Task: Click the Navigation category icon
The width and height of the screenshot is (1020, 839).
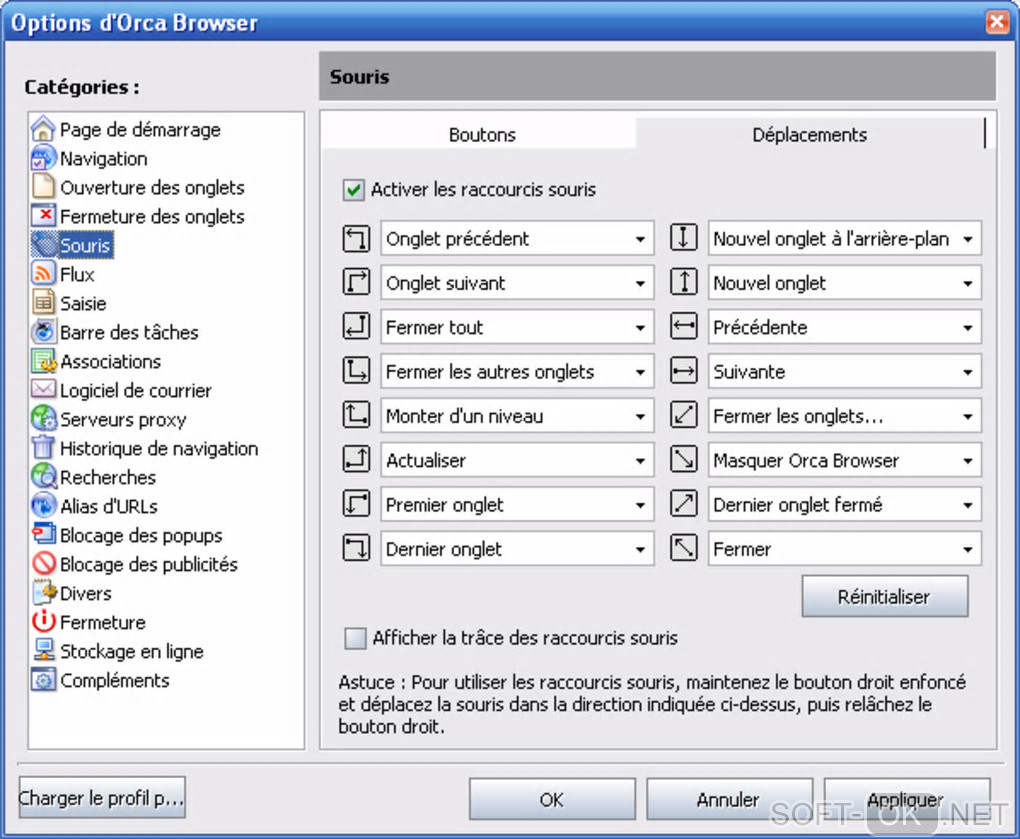Action: 43,158
